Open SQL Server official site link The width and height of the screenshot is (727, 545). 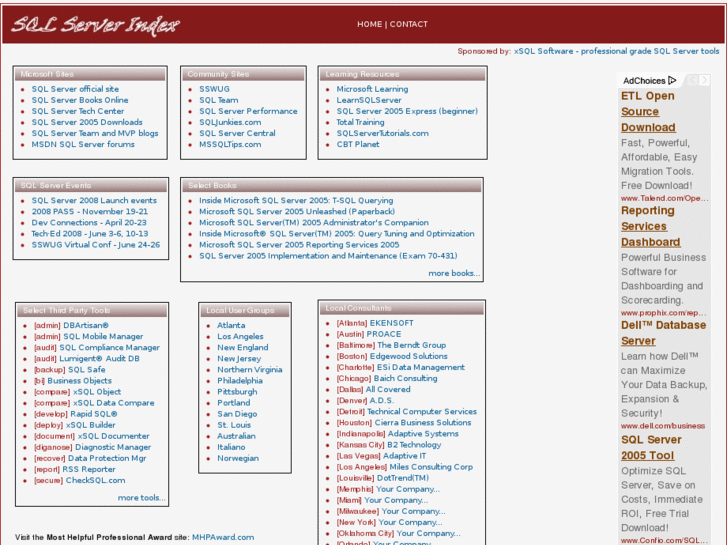pyautogui.click(x=75, y=89)
